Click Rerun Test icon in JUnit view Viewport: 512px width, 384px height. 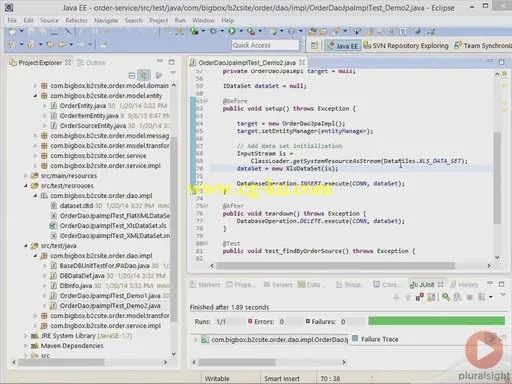[446, 297]
